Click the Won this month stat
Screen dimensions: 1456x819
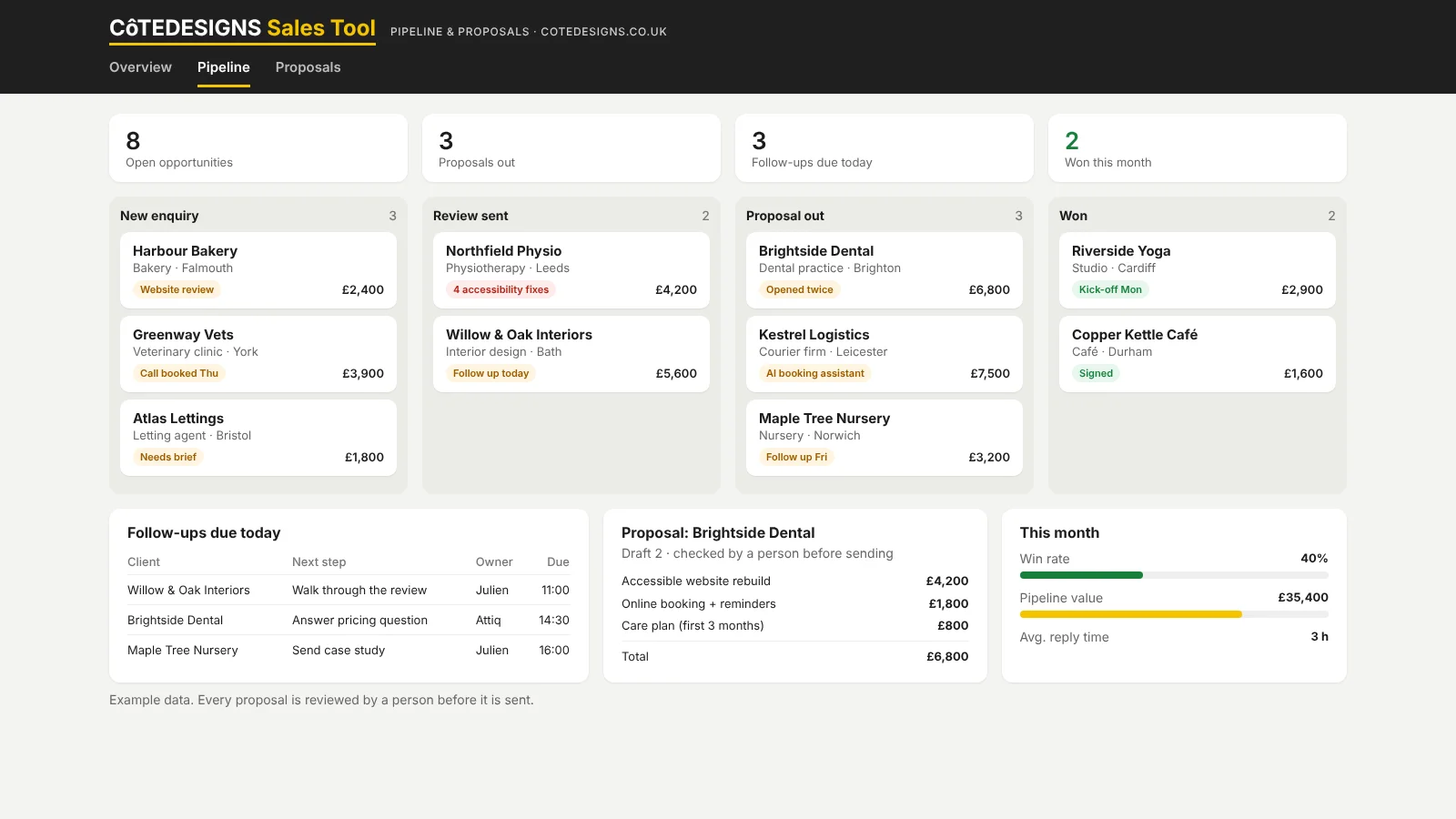point(1198,147)
